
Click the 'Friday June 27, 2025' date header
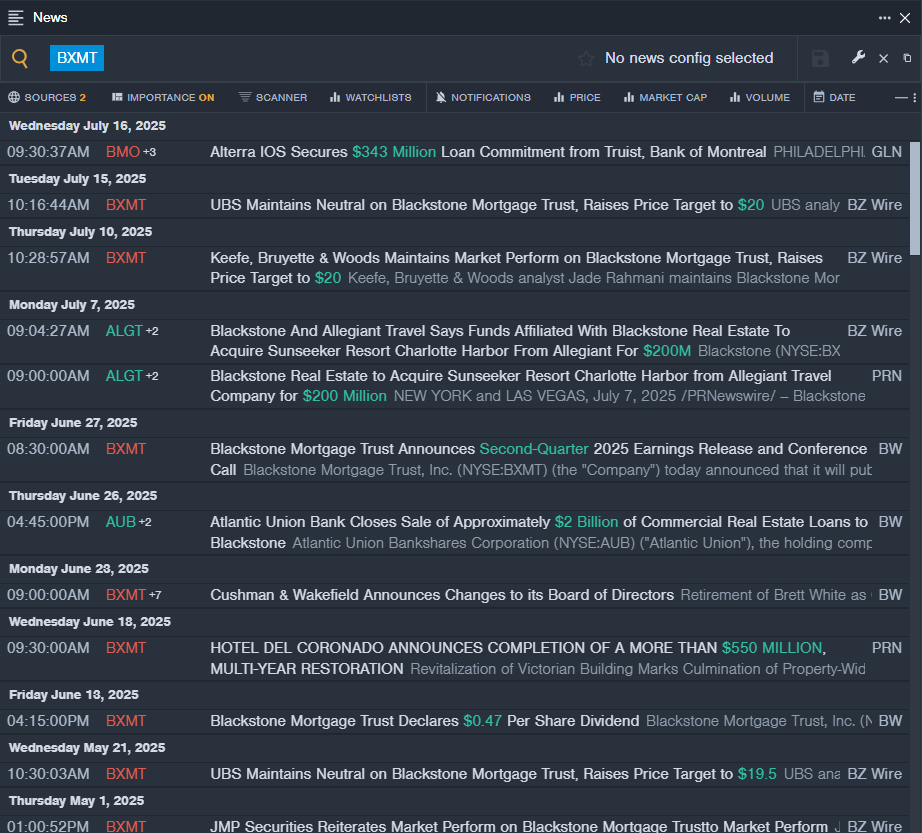[x=73, y=423]
